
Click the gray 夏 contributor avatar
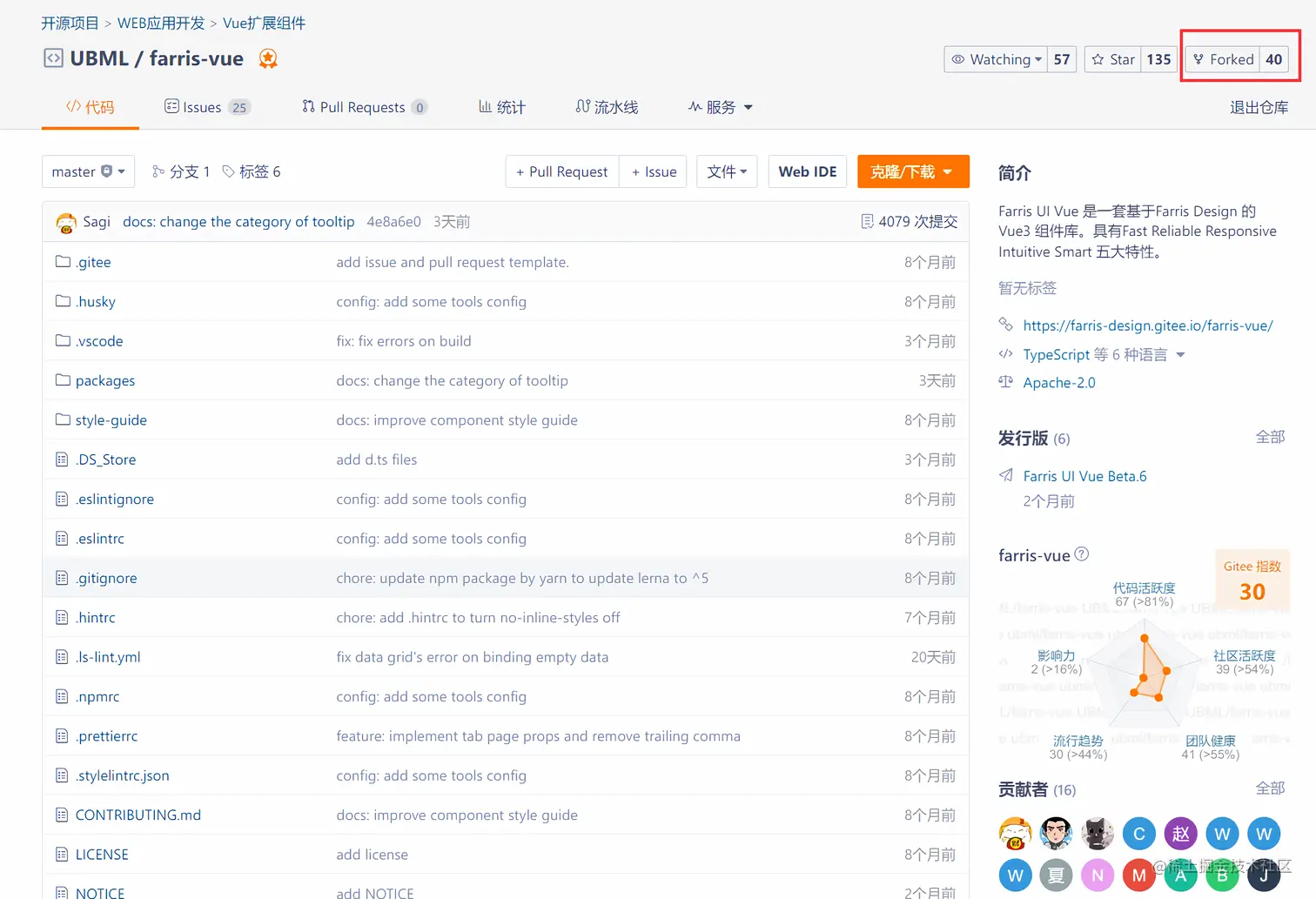(1056, 876)
